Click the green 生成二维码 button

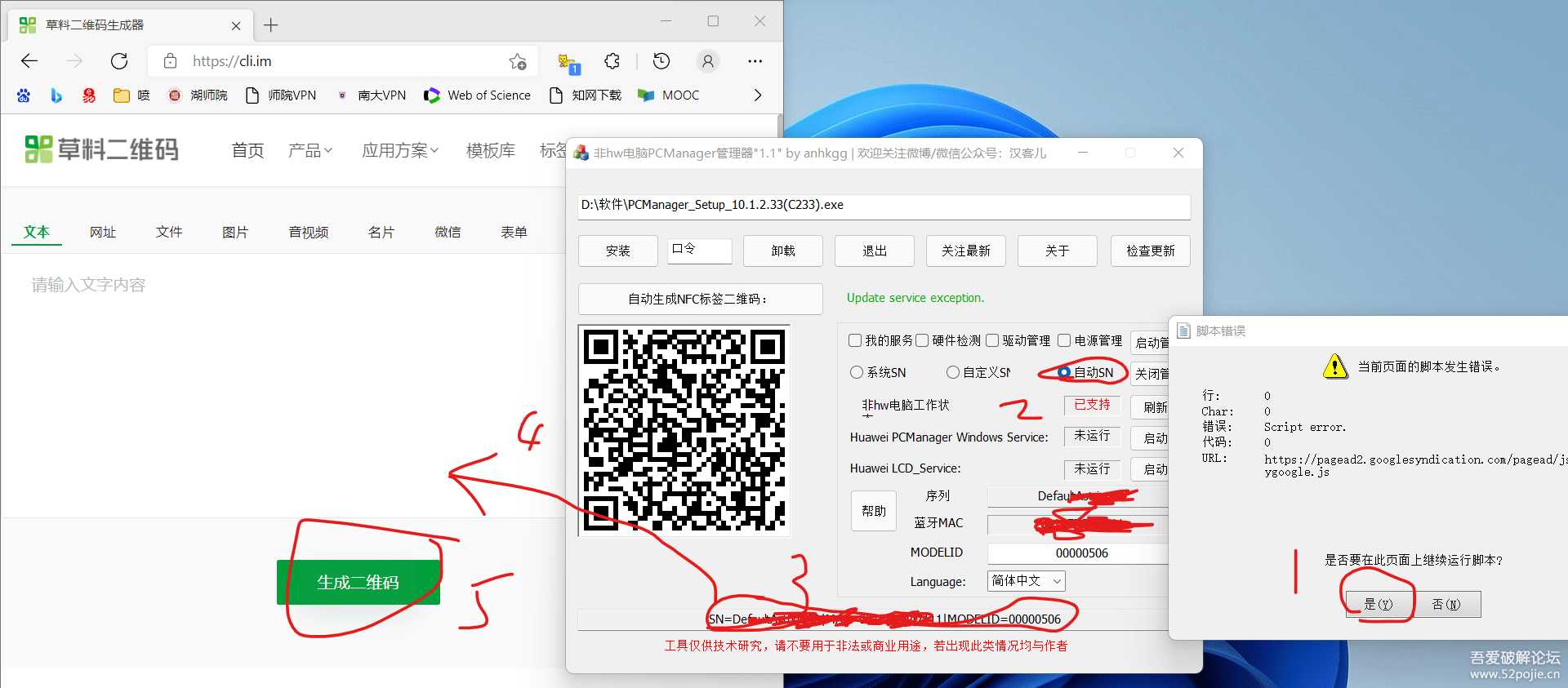[358, 582]
